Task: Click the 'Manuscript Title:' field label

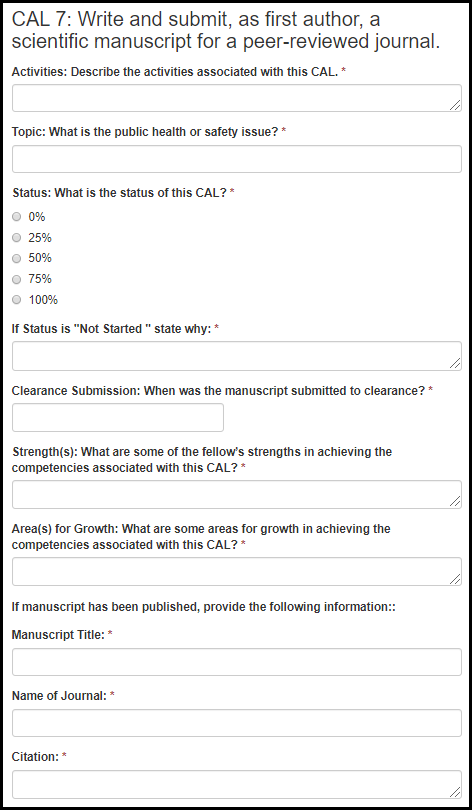Action: (x=58, y=634)
